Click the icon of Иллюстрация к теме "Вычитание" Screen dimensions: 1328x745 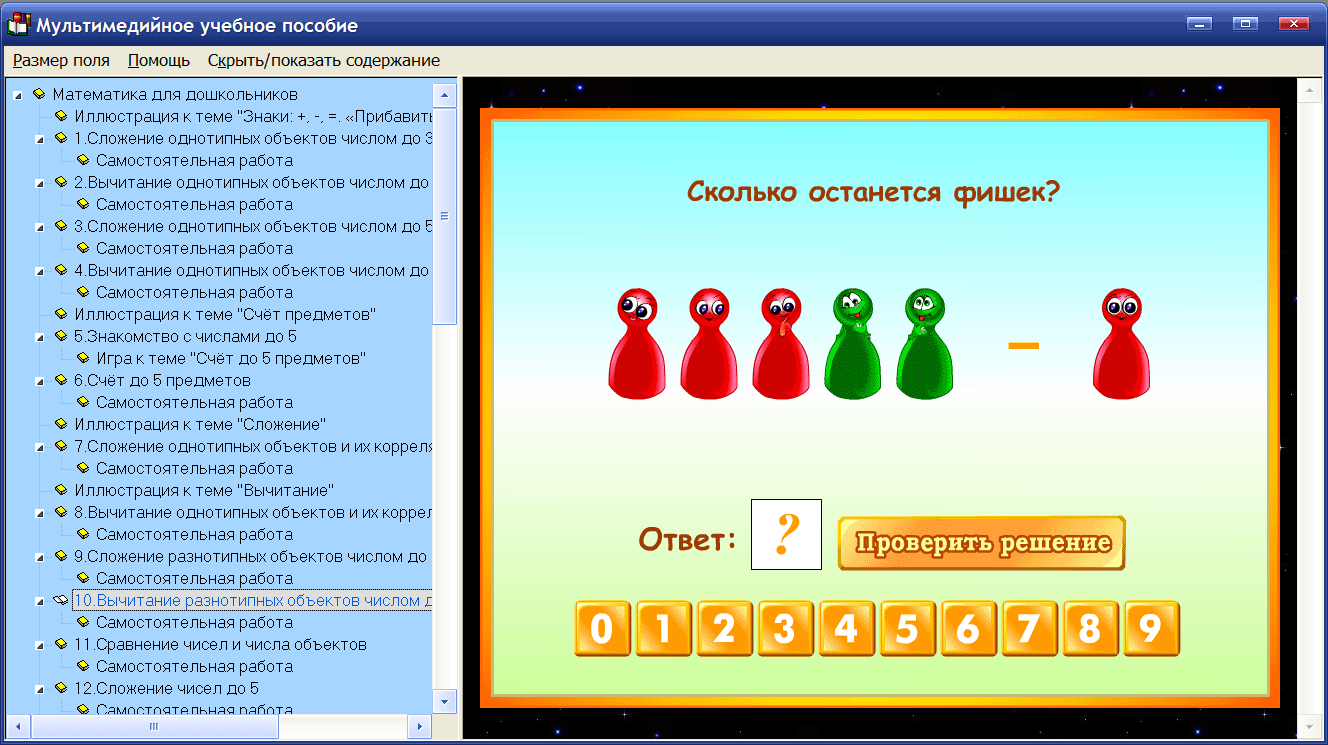(61, 490)
